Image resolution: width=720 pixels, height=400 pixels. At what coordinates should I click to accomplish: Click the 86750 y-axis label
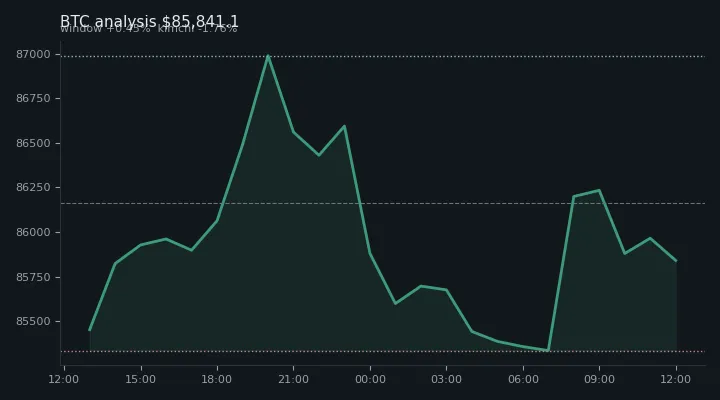(x=33, y=99)
